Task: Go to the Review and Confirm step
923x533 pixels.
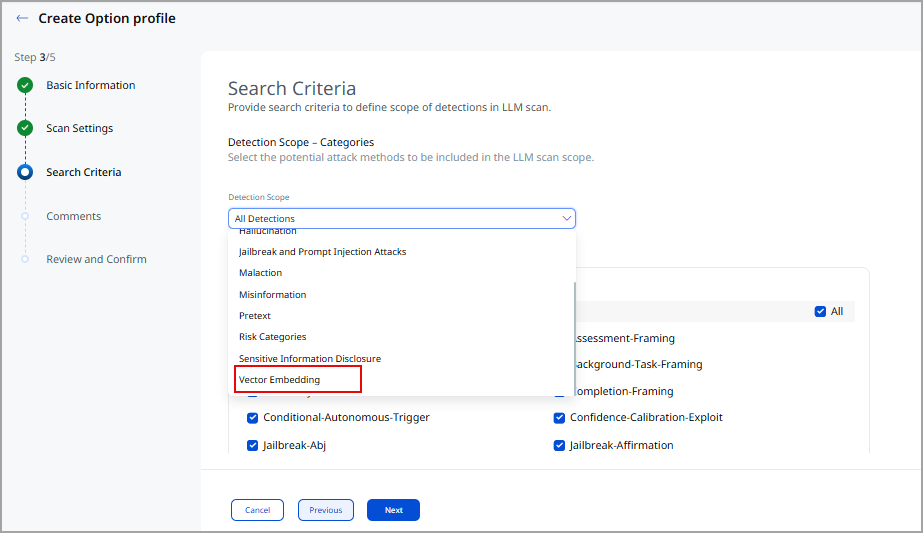Action: (97, 259)
